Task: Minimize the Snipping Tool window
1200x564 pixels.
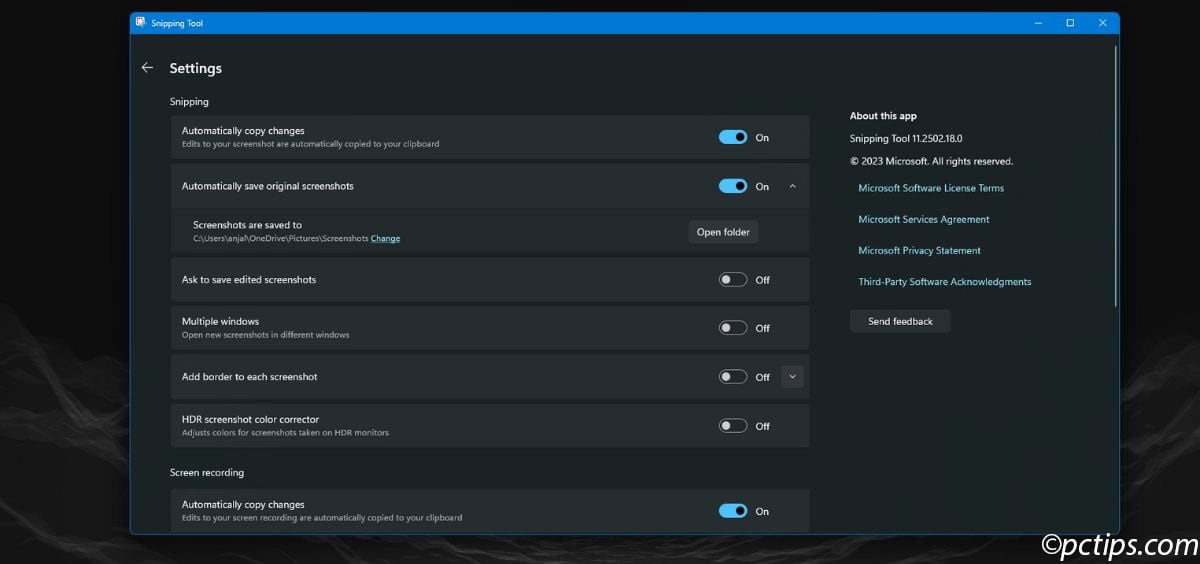Action: pos(1037,23)
